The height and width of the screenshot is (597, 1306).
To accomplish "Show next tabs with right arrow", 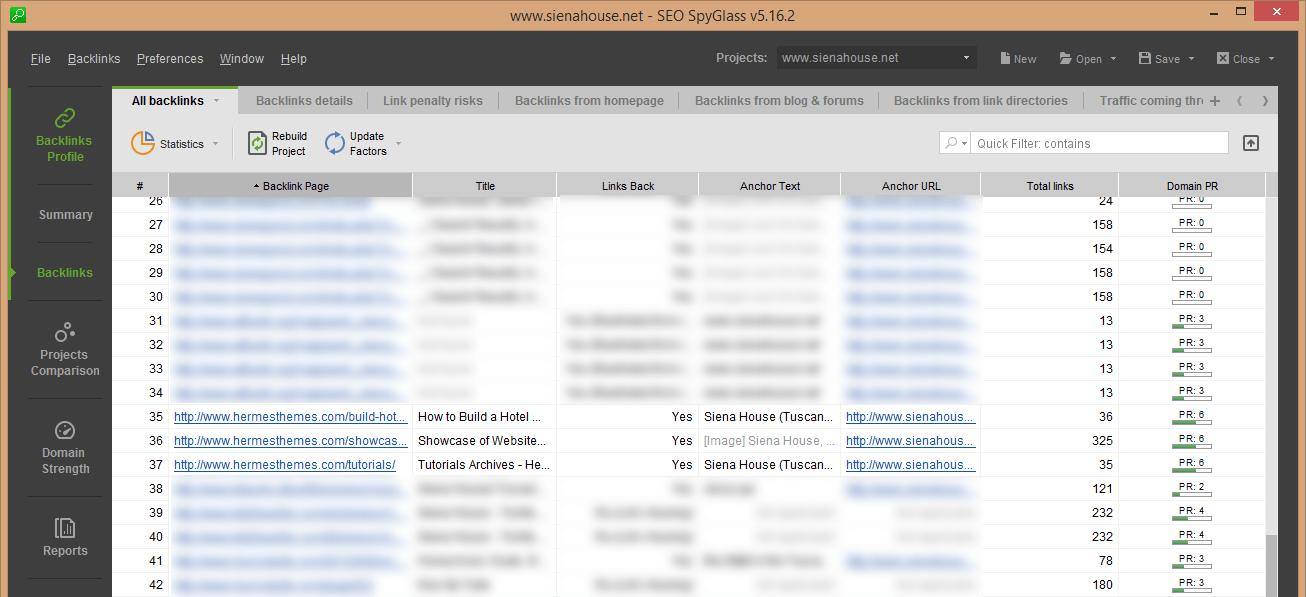I will (x=1265, y=101).
